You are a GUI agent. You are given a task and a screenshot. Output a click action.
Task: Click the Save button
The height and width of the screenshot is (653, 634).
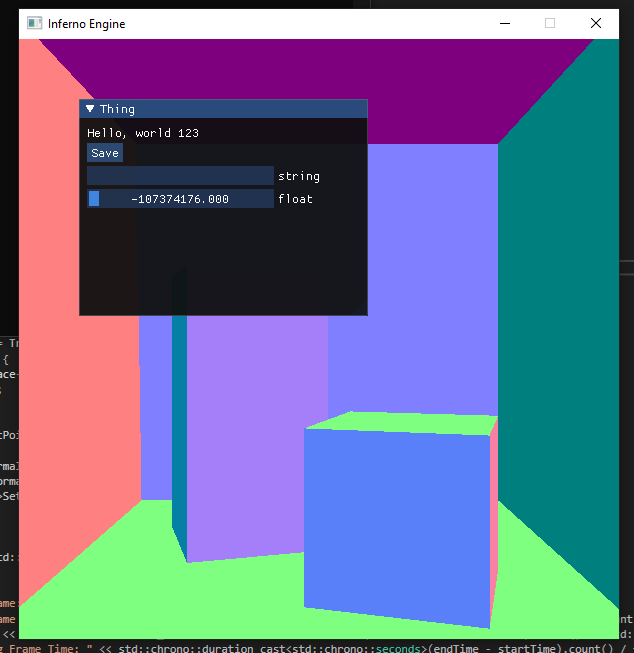point(104,153)
